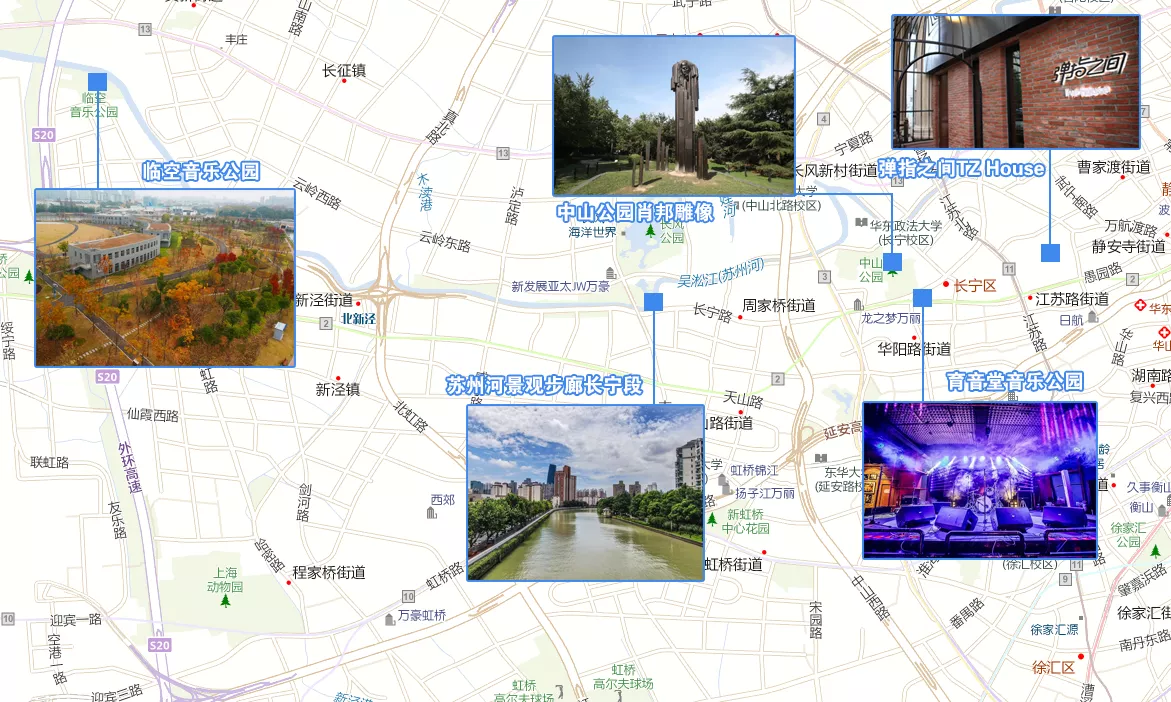
Task: Click the green tree icon at 上海动物园
Action: click(225, 601)
